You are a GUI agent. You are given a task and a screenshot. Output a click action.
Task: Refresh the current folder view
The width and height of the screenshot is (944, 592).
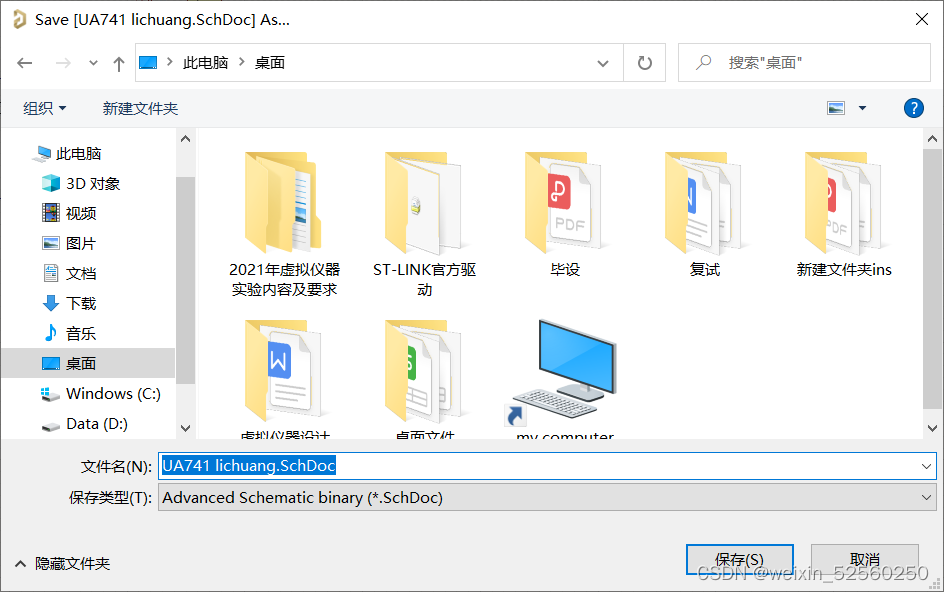[x=644, y=63]
